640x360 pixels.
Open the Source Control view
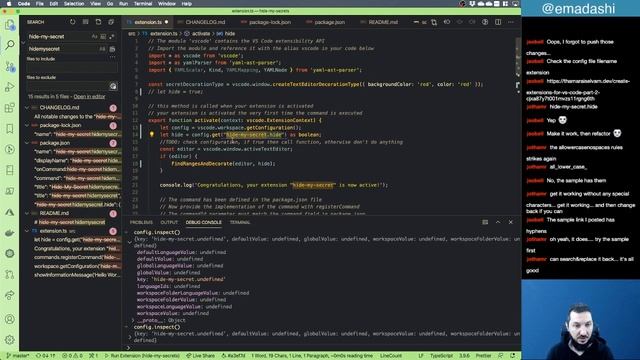point(10,66)
